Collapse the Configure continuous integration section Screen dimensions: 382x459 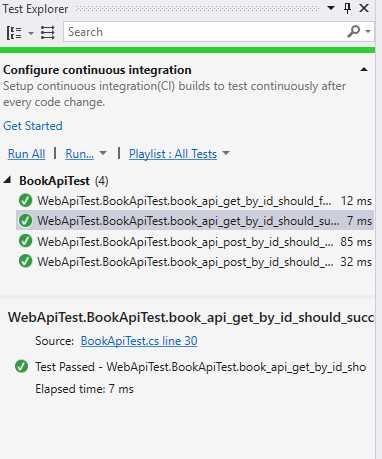click(x=364, y=70)
